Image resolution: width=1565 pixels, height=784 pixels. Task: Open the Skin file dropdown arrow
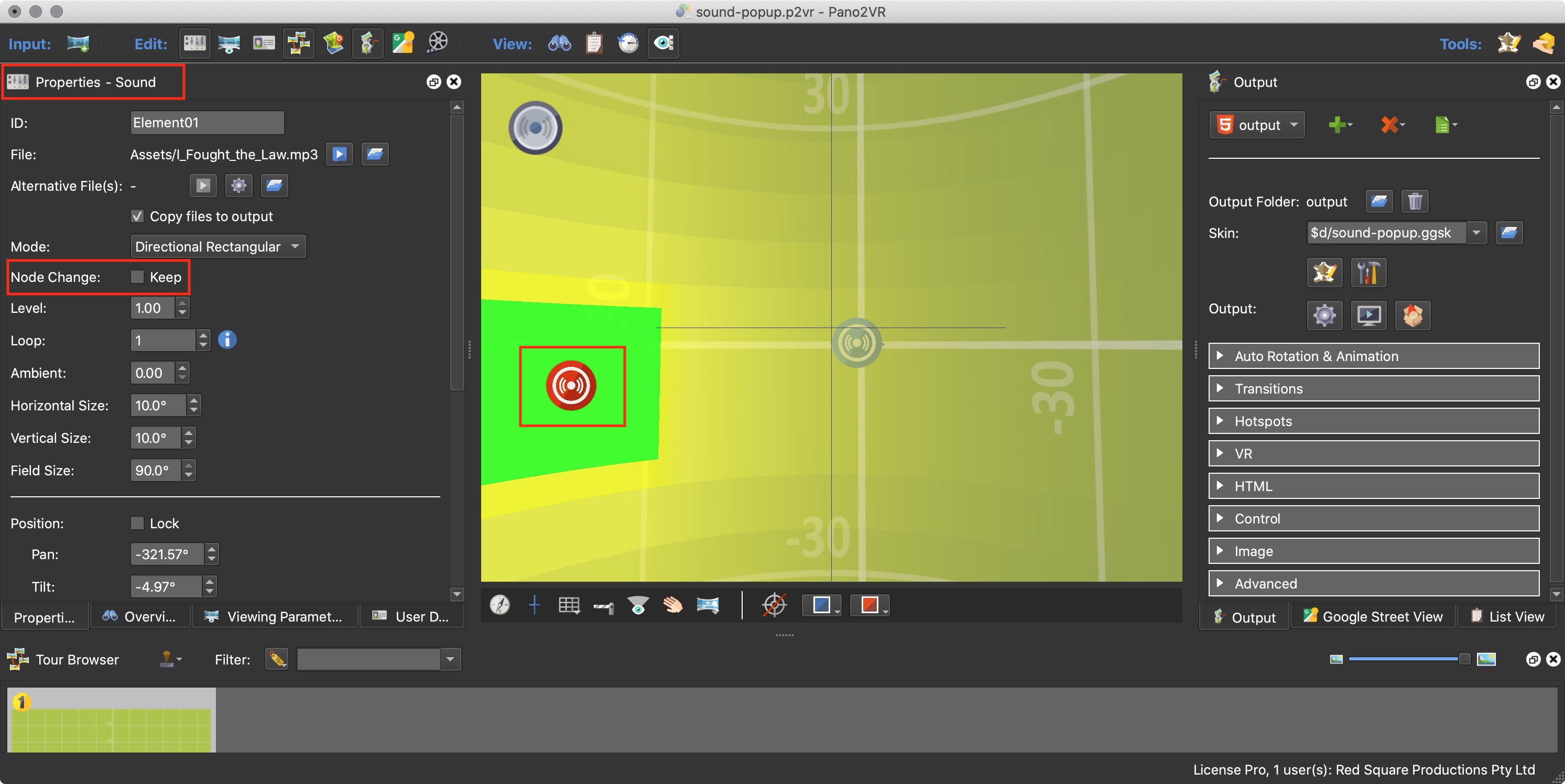tap(1476, 232)
